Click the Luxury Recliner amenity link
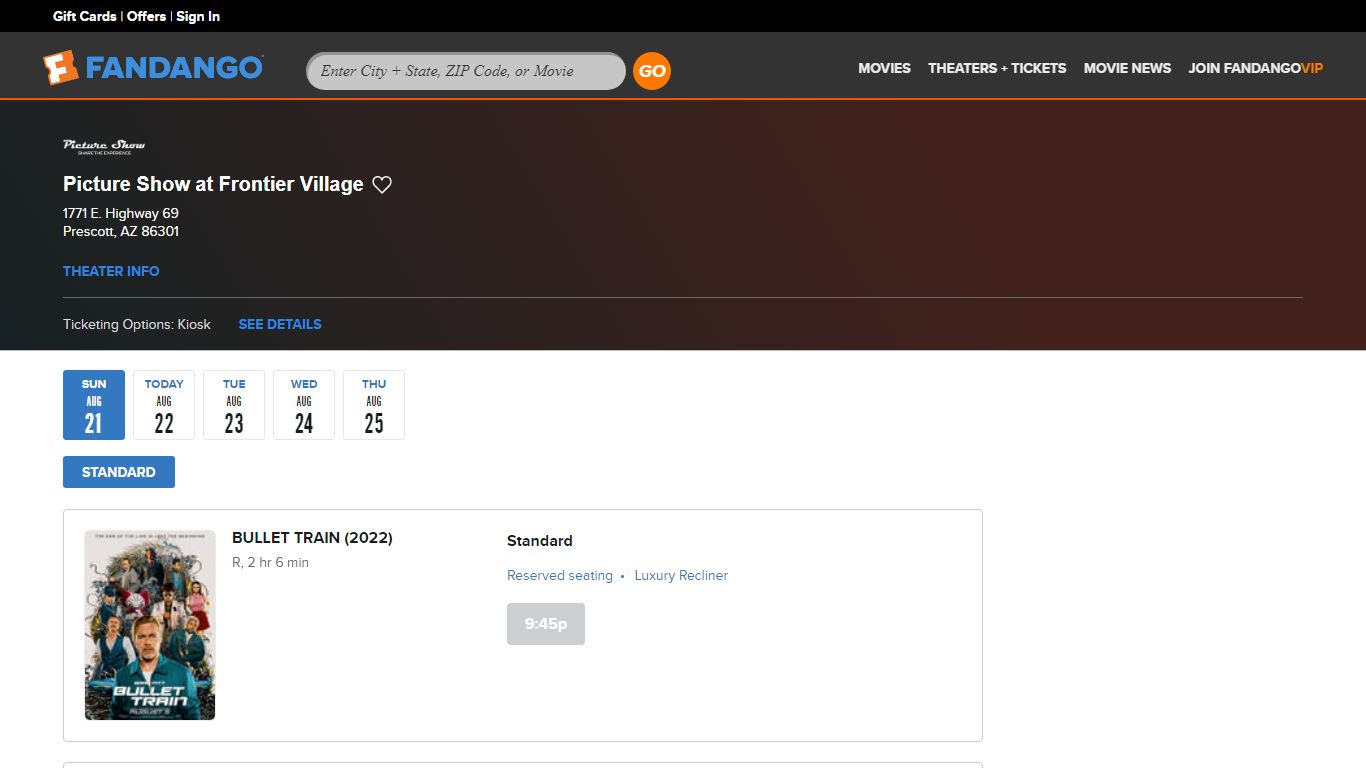Screen dimensions: 1366x768 (x=681, y=575)
